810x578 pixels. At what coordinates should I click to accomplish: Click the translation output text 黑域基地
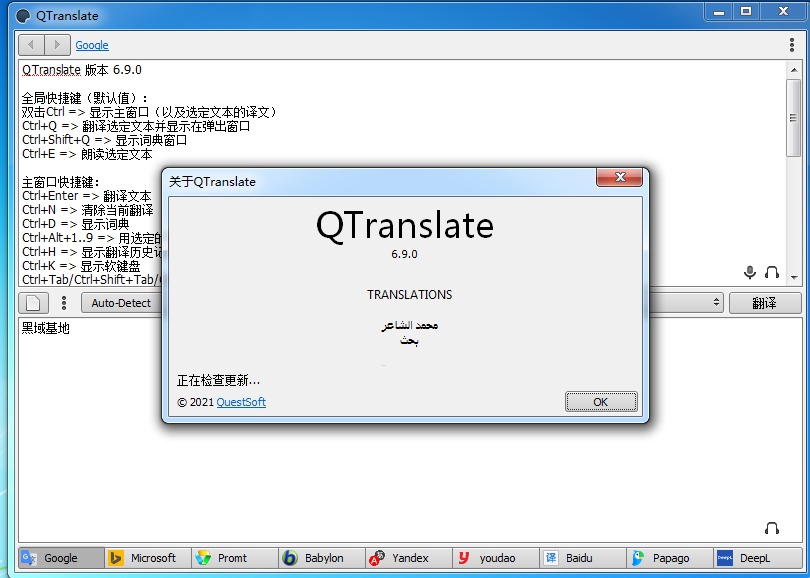click(45, 328)
